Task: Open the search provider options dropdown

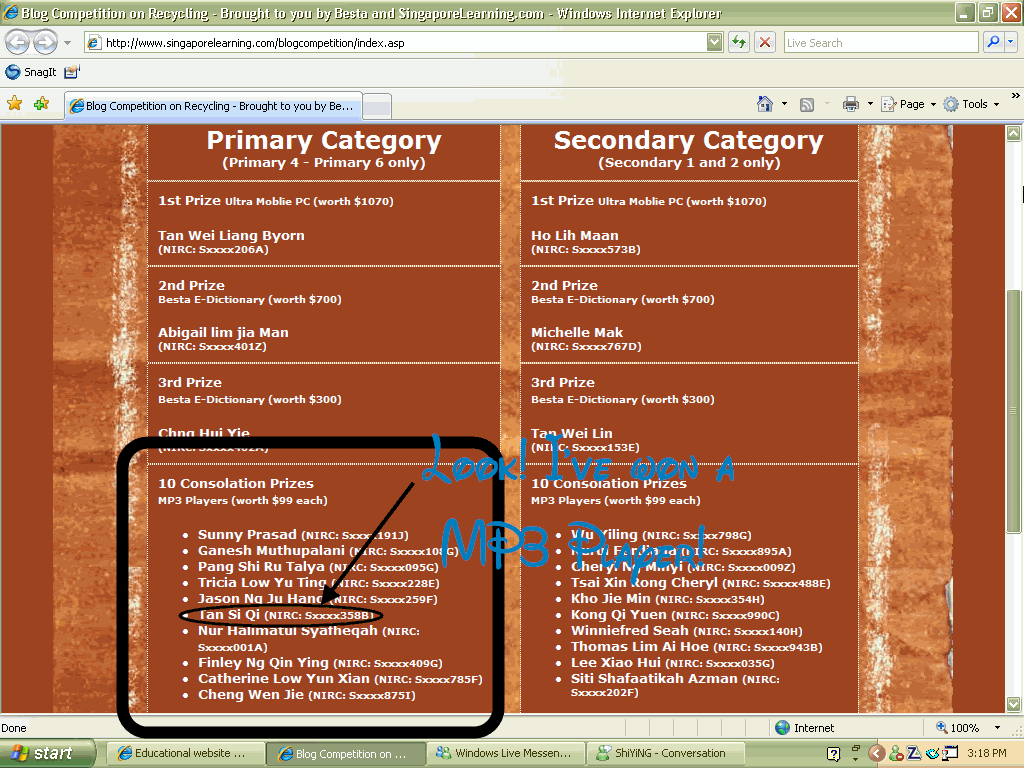Action: coord(1011,42)
